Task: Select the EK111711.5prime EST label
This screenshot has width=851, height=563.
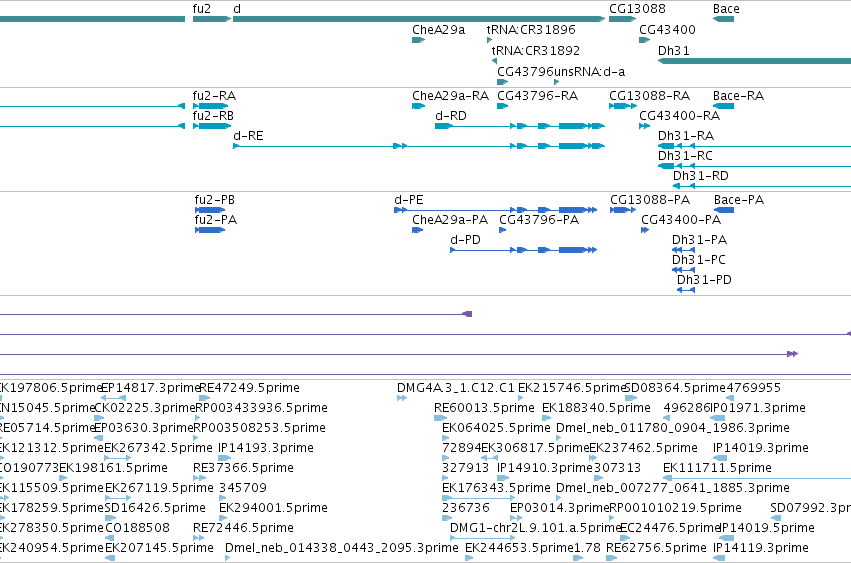Action: (x=717, y=468)
